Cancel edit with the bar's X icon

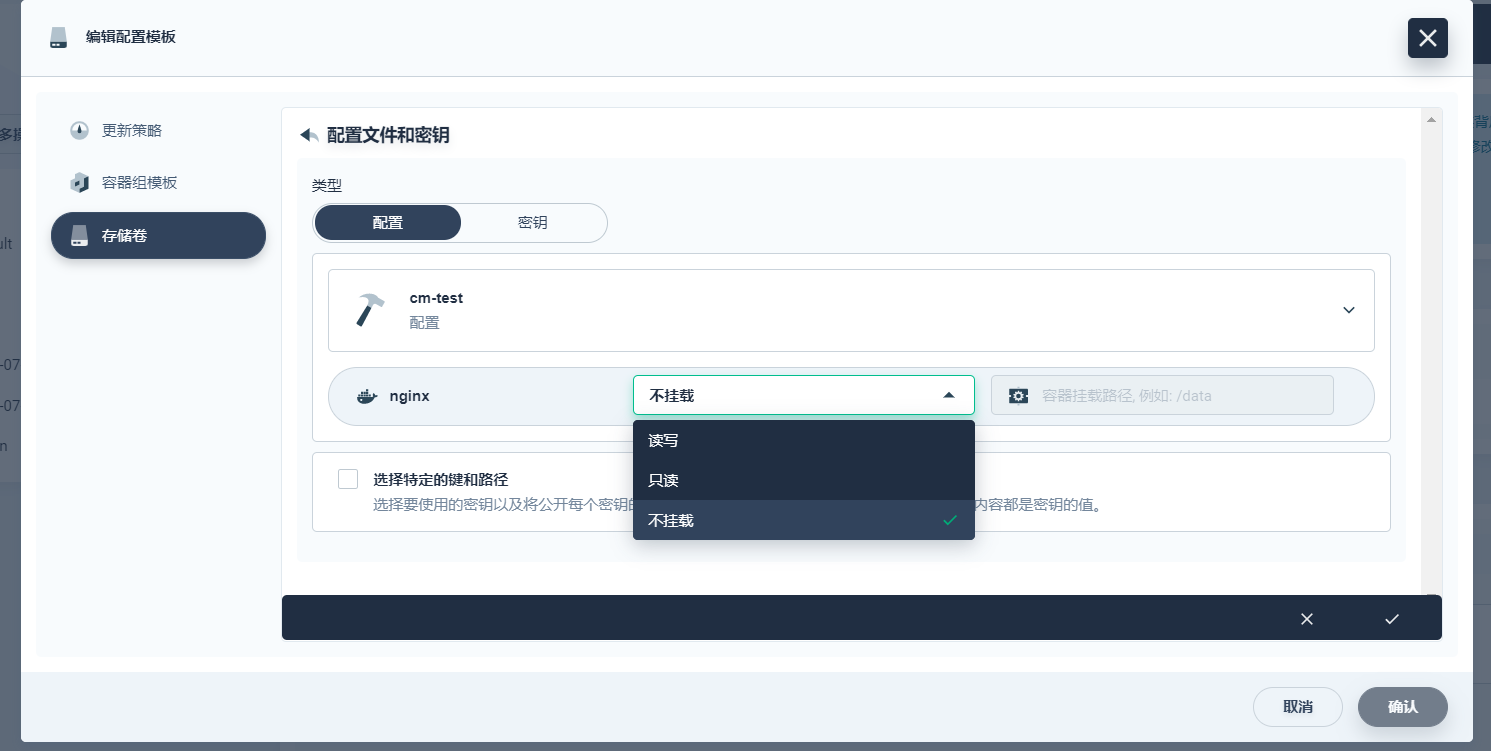(x=1306, y=619)
